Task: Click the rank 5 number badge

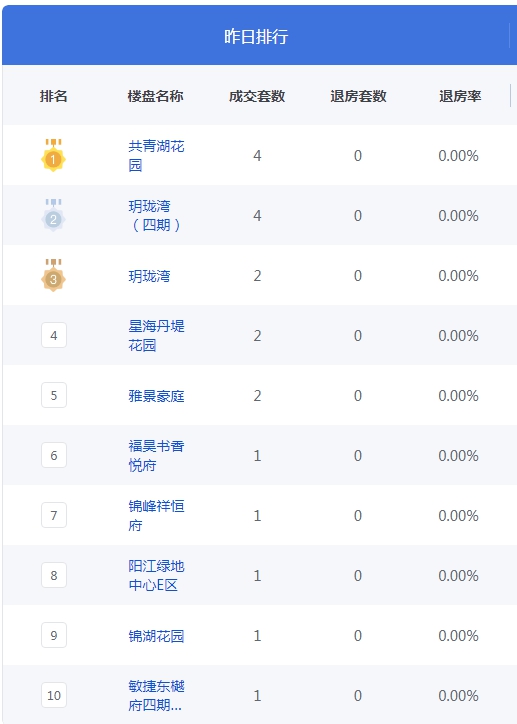Action: point(54,395)
